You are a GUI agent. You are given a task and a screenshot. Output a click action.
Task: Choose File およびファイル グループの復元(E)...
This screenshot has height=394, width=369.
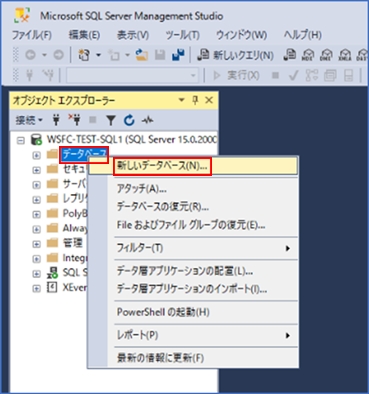tap(193, 225)
